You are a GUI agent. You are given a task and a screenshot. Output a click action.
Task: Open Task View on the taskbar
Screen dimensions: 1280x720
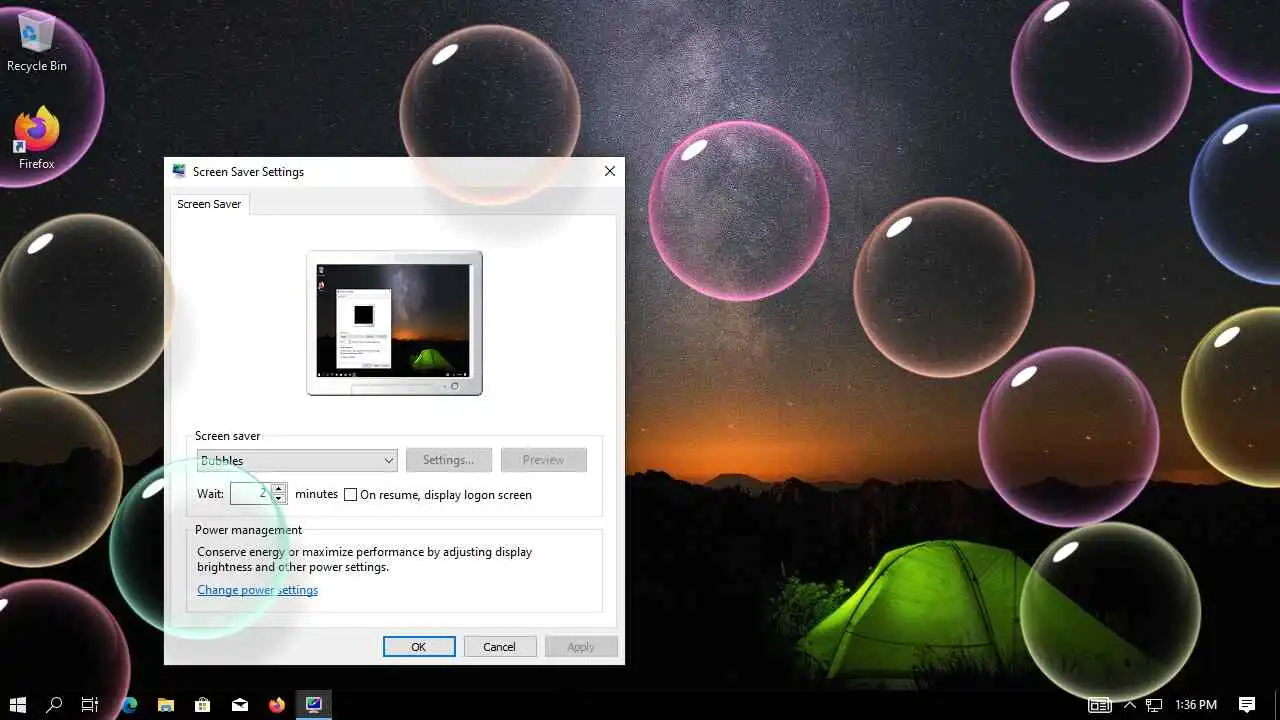point(90,704)
